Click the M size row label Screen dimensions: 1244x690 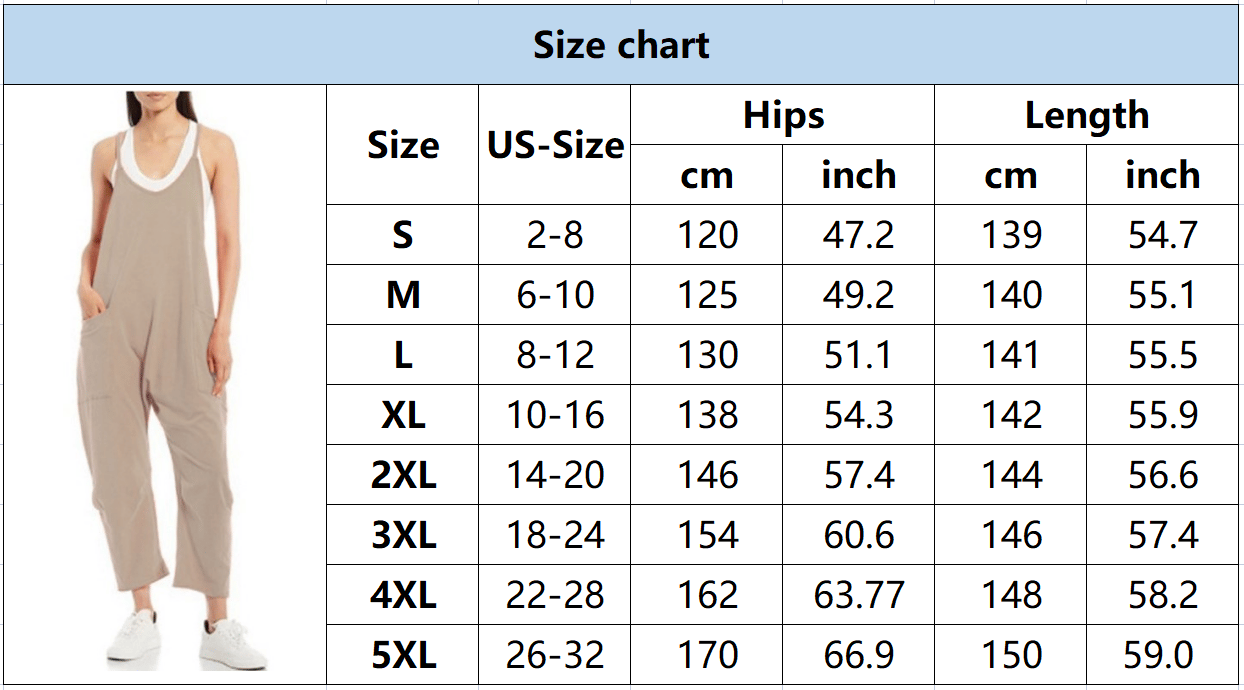403,295
